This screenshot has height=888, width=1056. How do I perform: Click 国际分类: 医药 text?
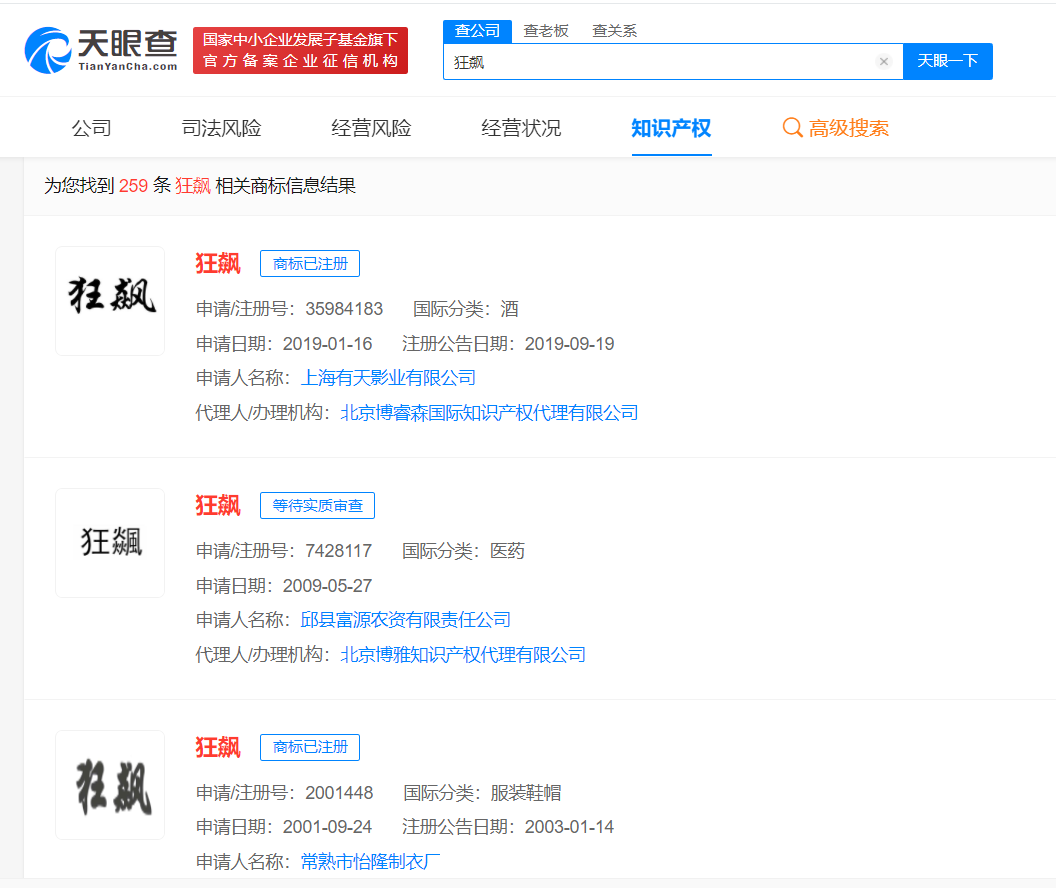[463, 551]
